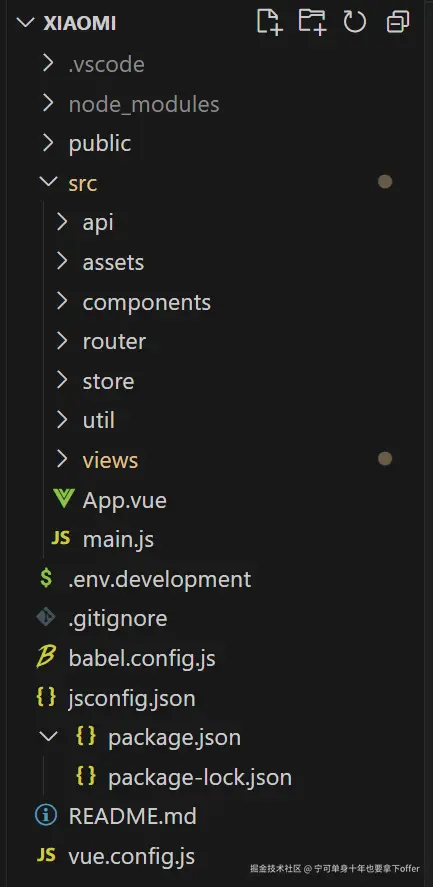Open package-lock.json file
The image size is (433, 887).
[x=200, y=777]
